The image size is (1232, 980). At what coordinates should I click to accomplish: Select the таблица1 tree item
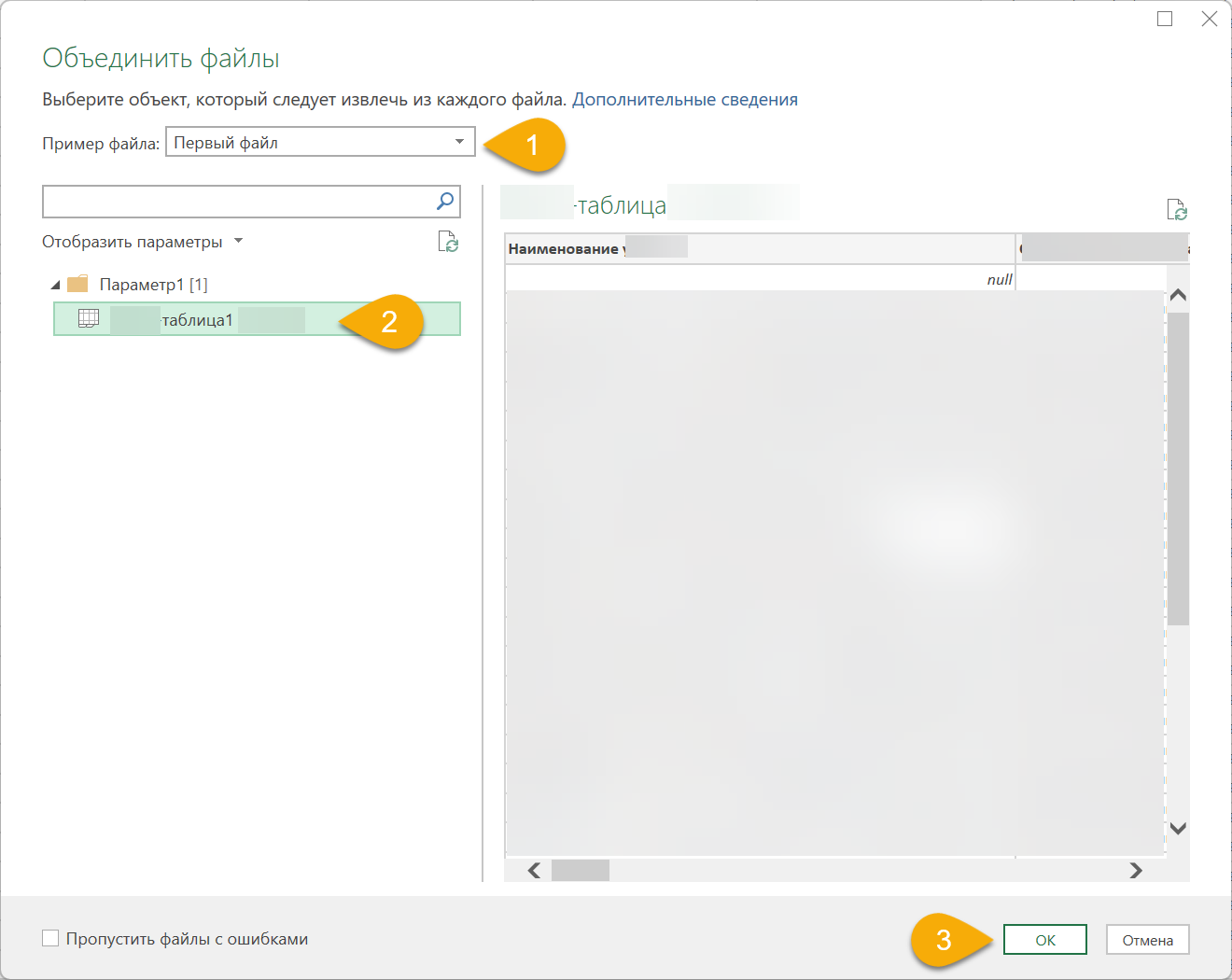pyautogui.click(x=198, y=320)
